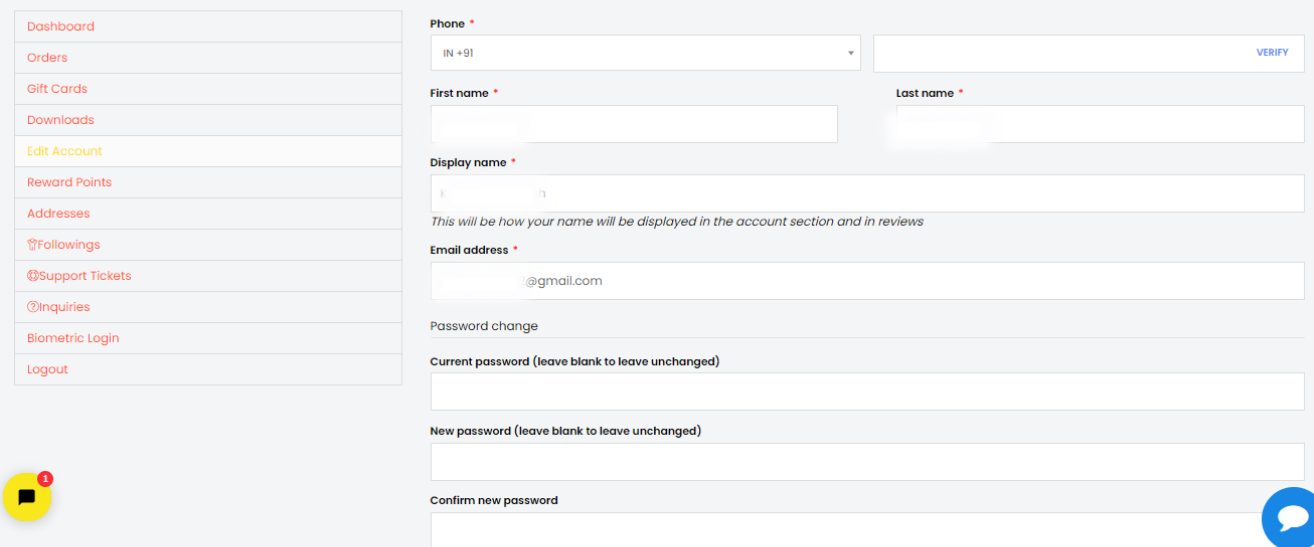Click the dropdown arrow of phone country selector

point(851,53)
